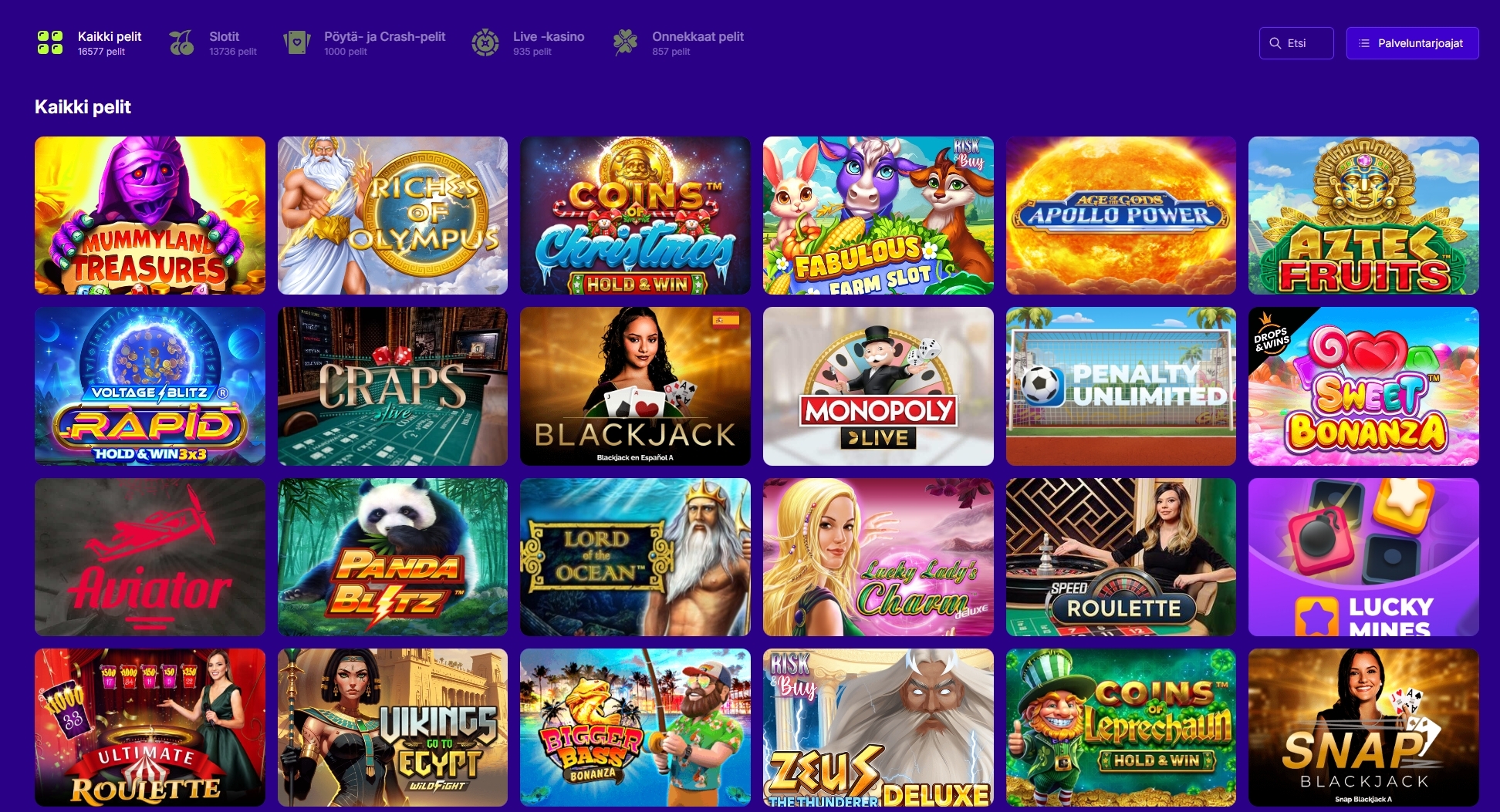Click the clover icon for Onnekkaat pelit
Viewport: 1500px width, 812px height.
click(x=625, y=42)
